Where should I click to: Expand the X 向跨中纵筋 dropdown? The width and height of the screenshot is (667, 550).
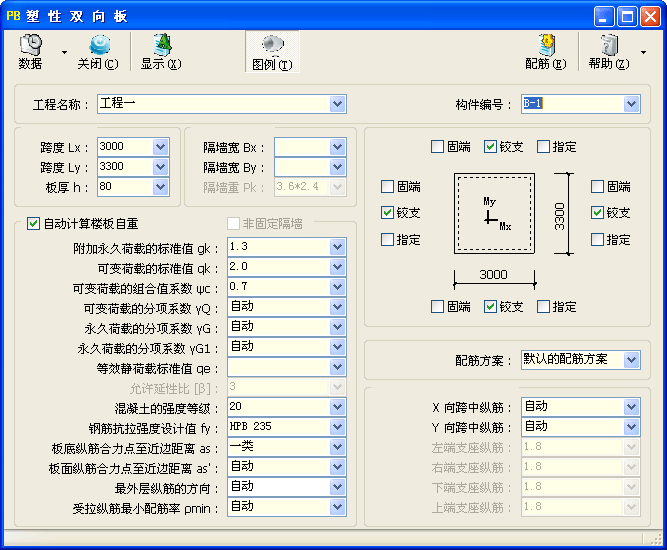(x=630, y=407)
